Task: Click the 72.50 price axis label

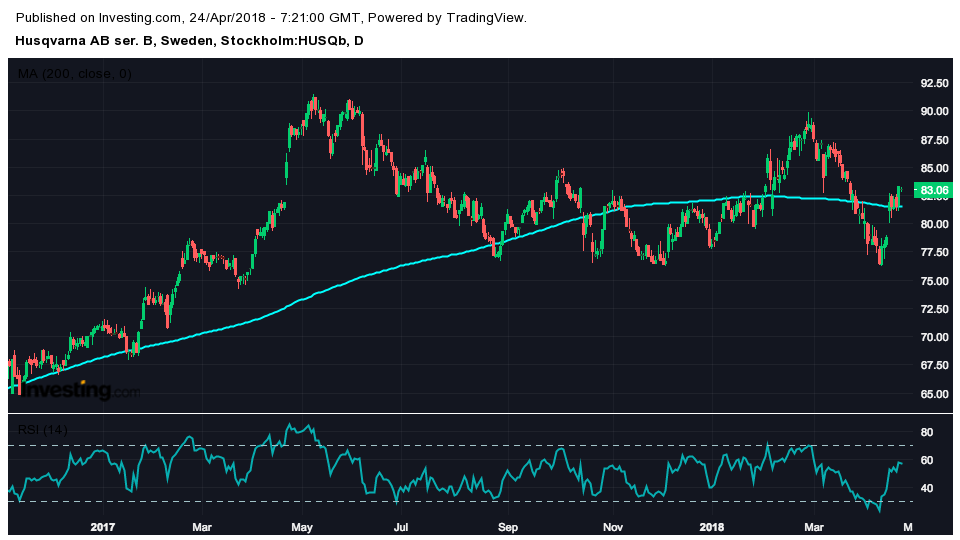Action: 934,309
